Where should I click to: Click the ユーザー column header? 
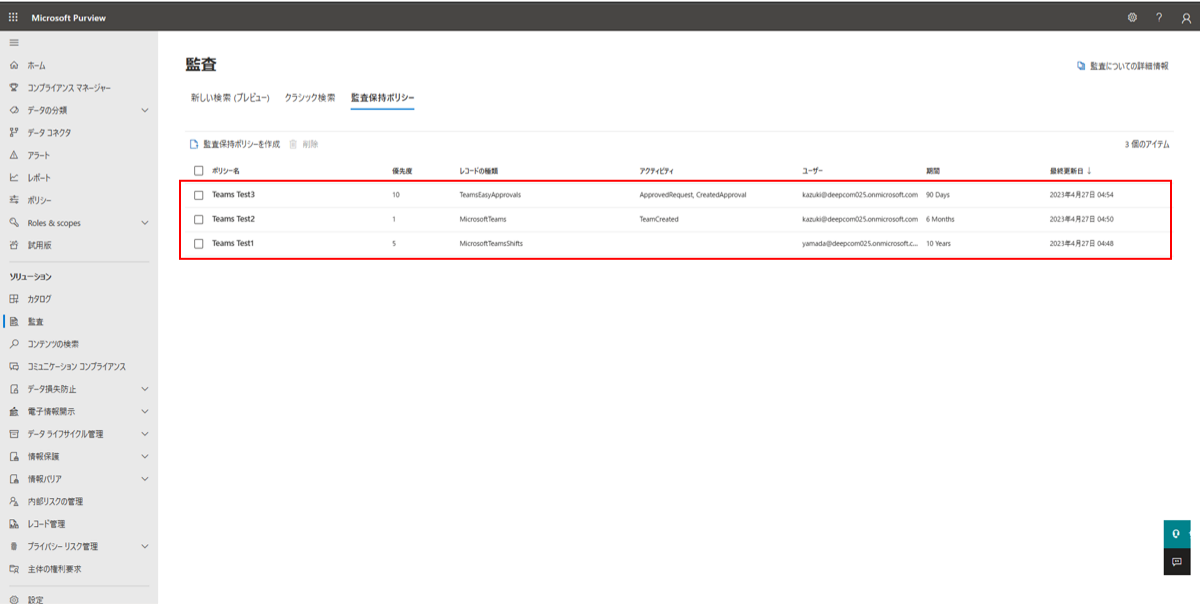point(812,171)
